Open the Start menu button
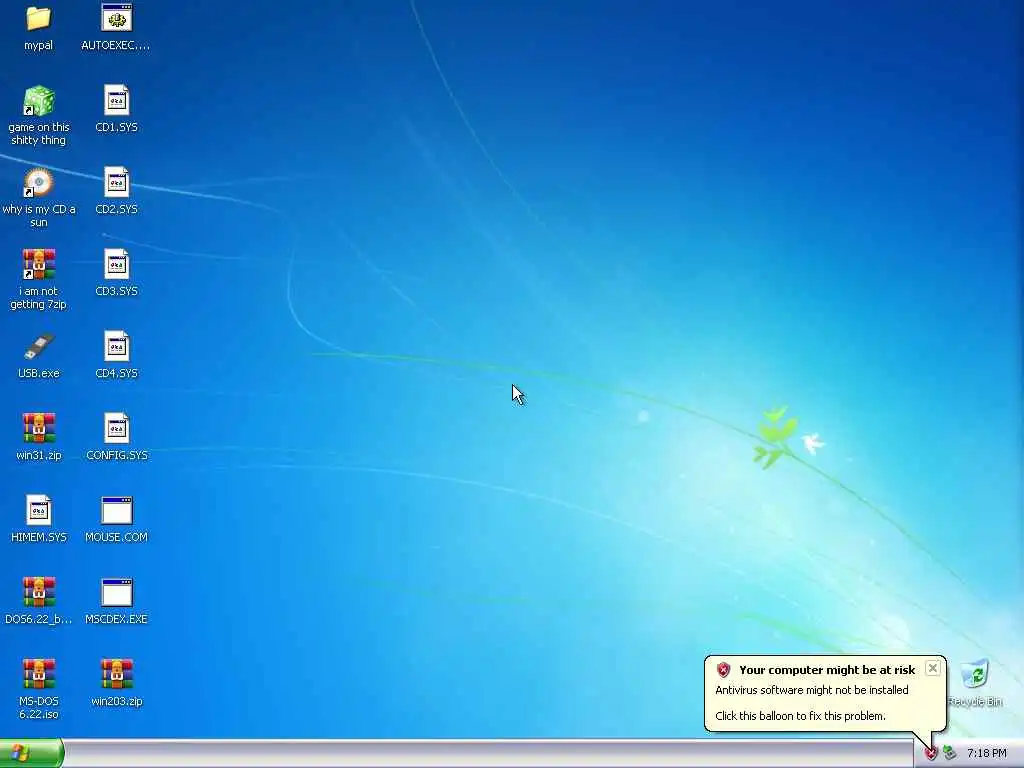The width and height of the screenshot is (1024, 768). pyautogui.click(x=31, y=754)
